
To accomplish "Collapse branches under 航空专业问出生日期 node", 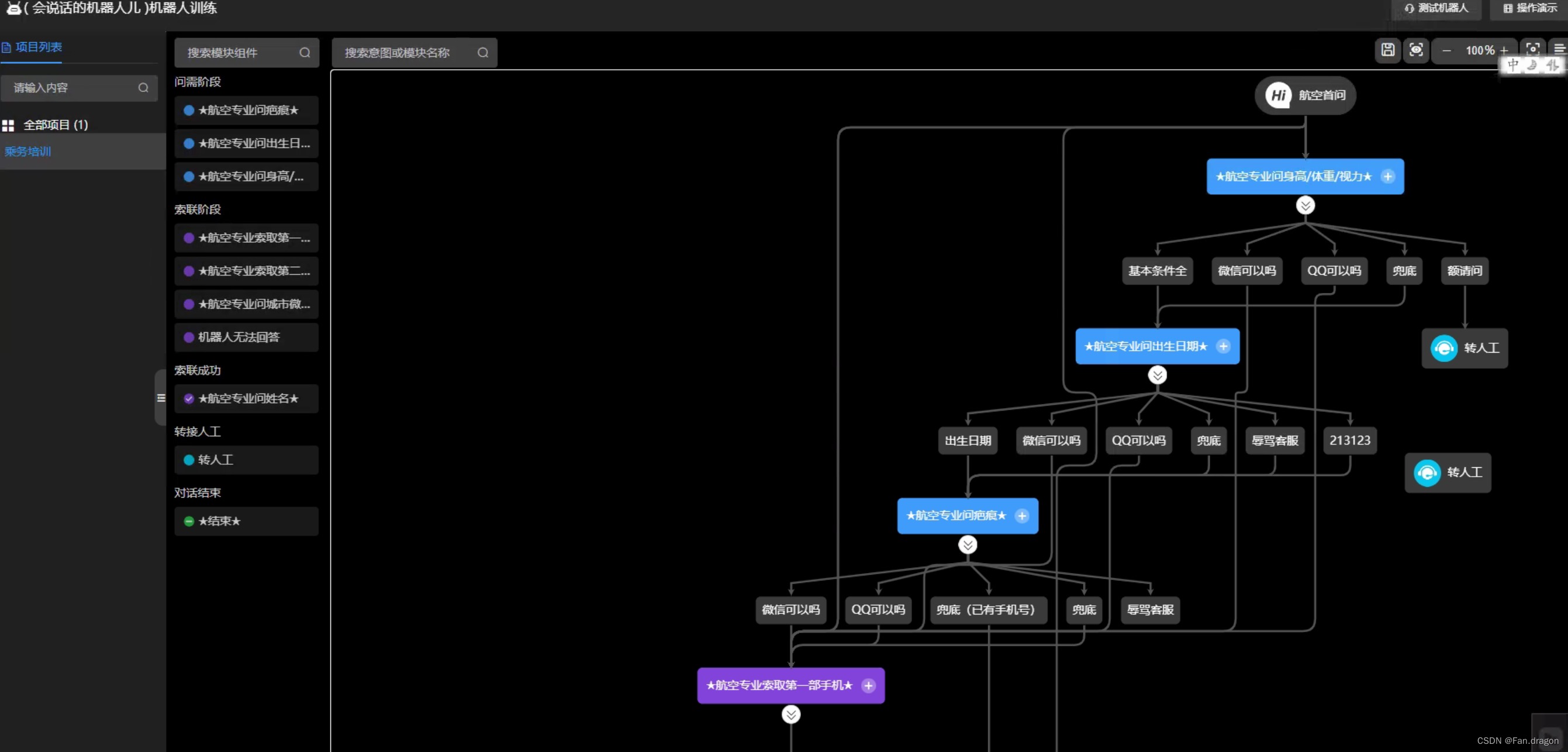I will tap(1157, 375).
